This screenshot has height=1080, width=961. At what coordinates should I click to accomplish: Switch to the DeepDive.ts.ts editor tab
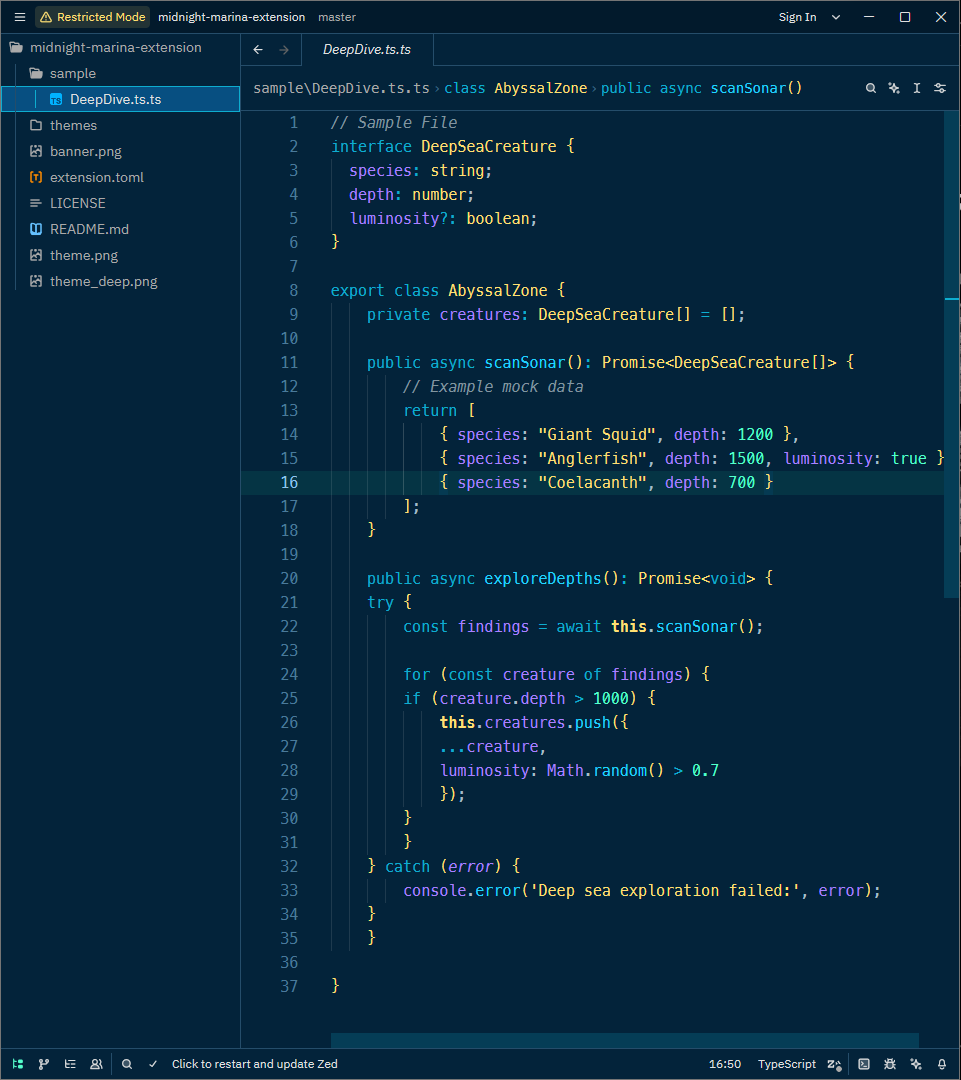point(366,50)
